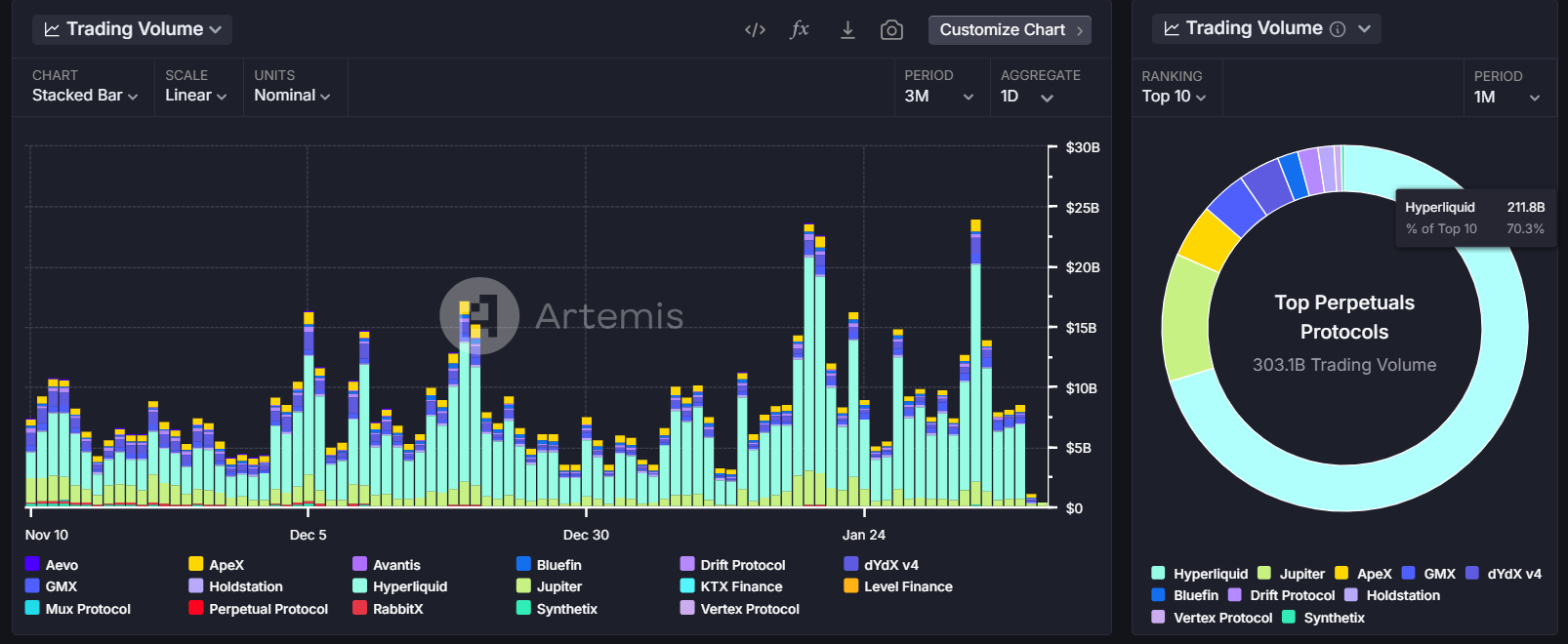The image size is (1568, 644).
Task: Expand the Linear scale dropdown
Action: (x=195, y=96)
